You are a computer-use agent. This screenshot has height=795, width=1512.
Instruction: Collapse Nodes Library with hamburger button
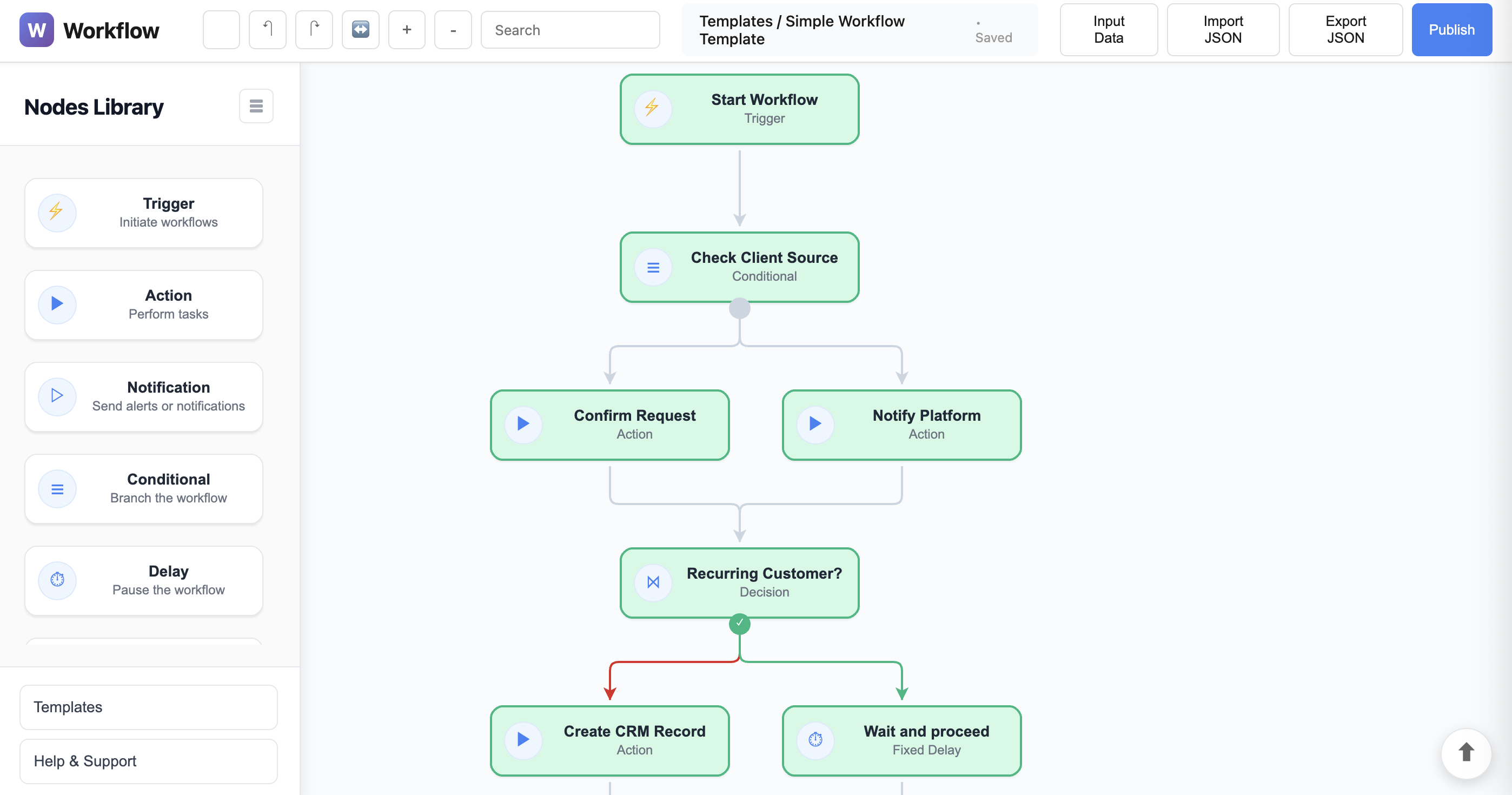coord(256,107)
